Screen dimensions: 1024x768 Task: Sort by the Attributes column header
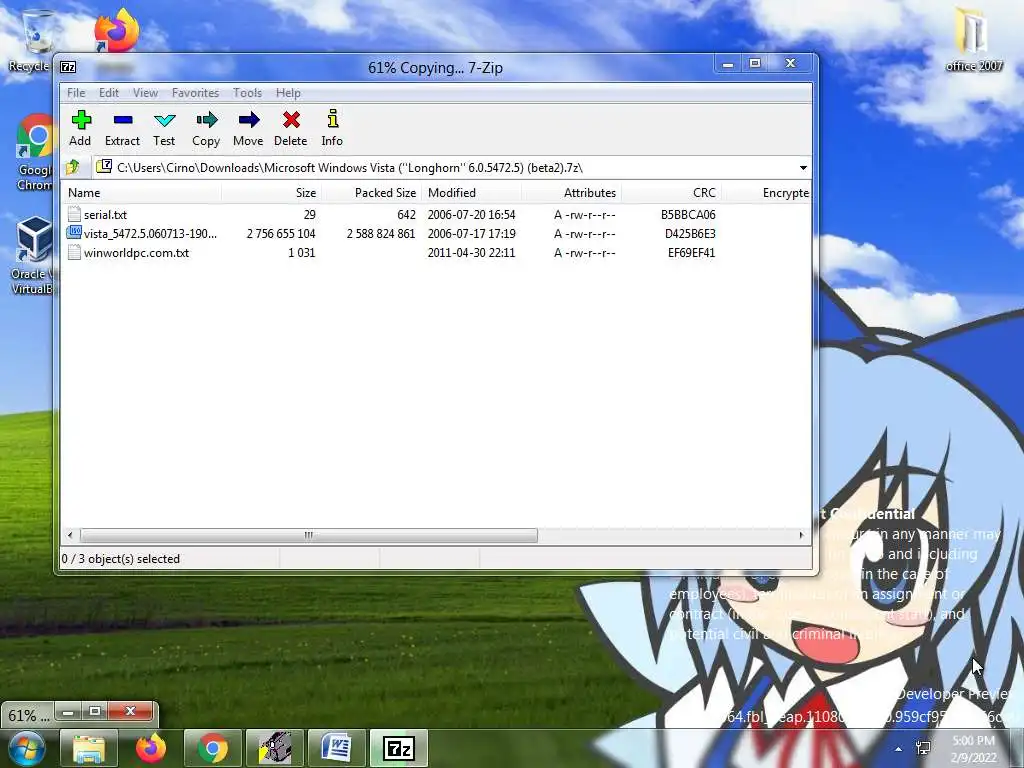coord(571,193)
